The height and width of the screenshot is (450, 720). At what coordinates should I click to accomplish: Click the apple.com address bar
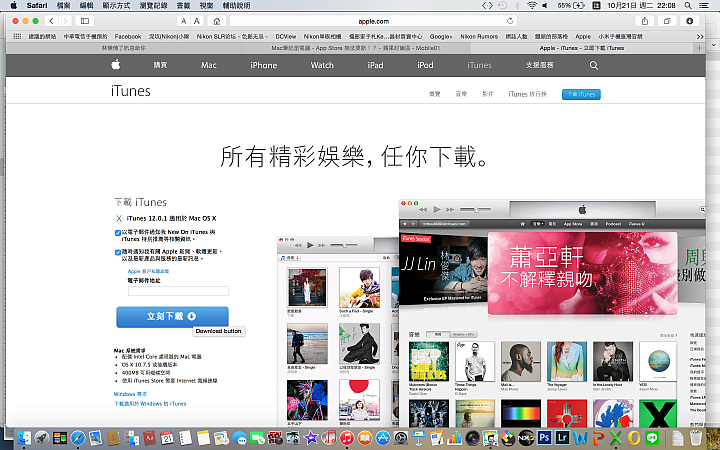point(373,21)
